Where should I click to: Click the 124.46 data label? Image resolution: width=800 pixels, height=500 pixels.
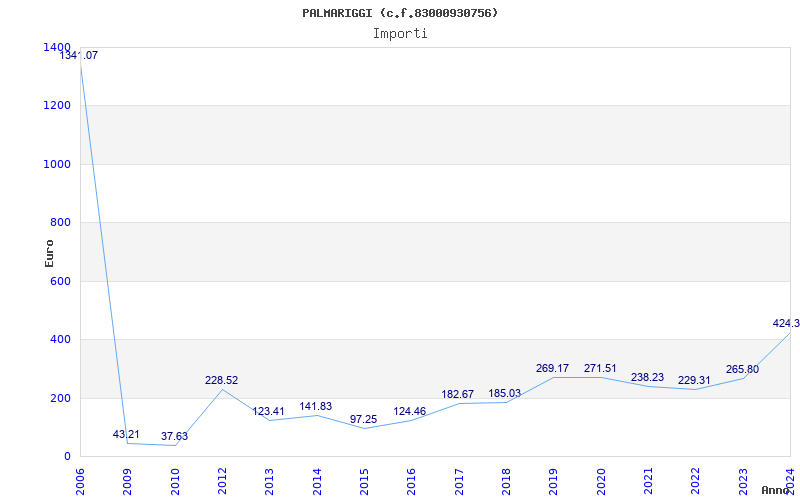click(410, 411)
